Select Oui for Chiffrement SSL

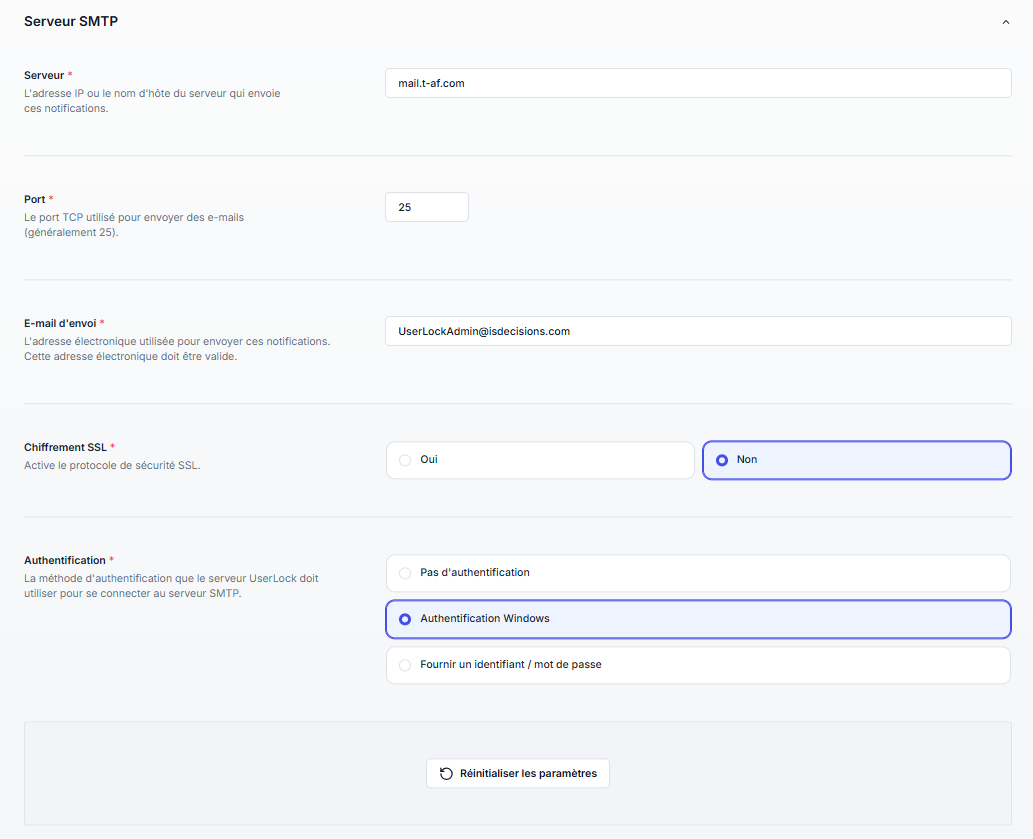point(540,460)
